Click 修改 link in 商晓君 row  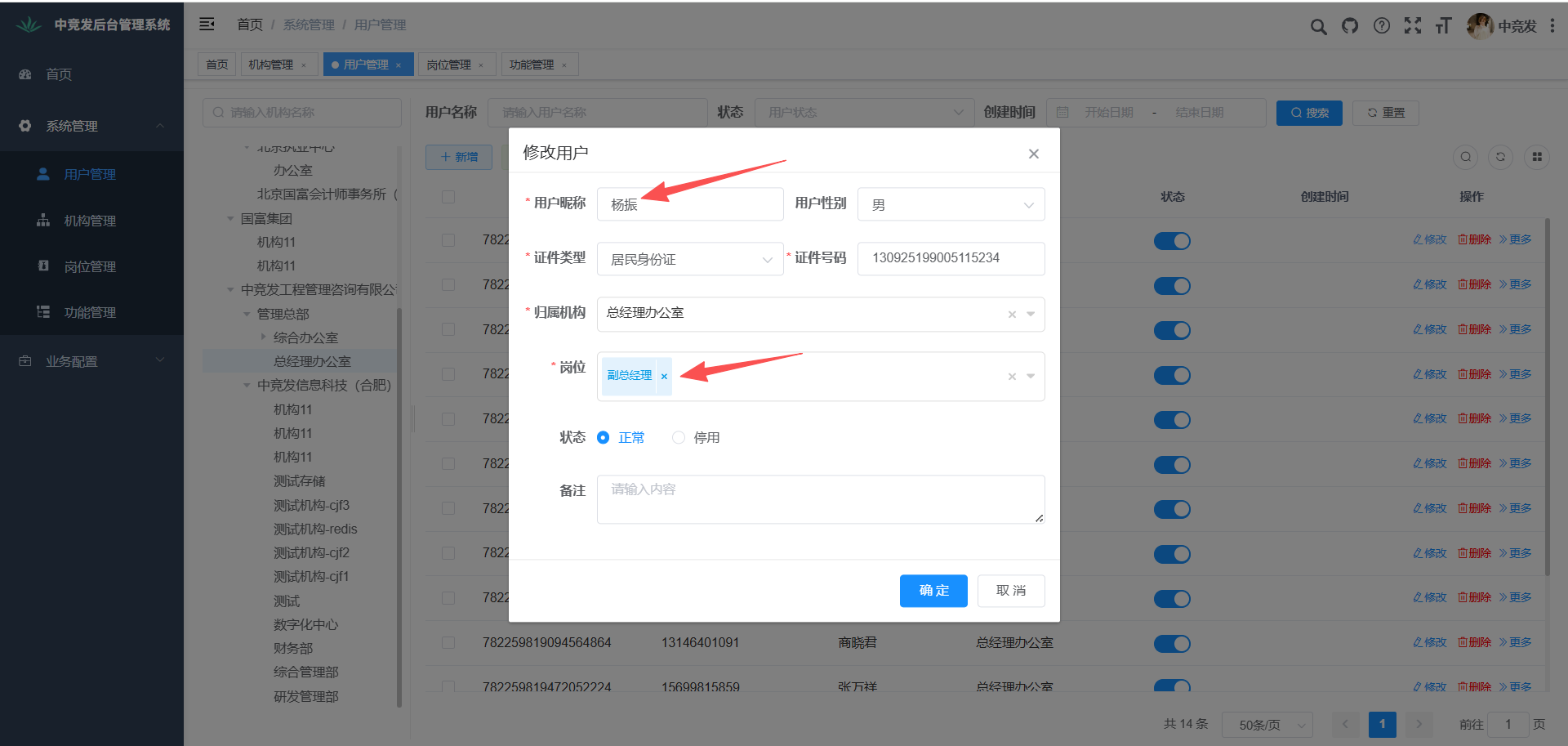pyautogui.click(x=1430, y=642)
